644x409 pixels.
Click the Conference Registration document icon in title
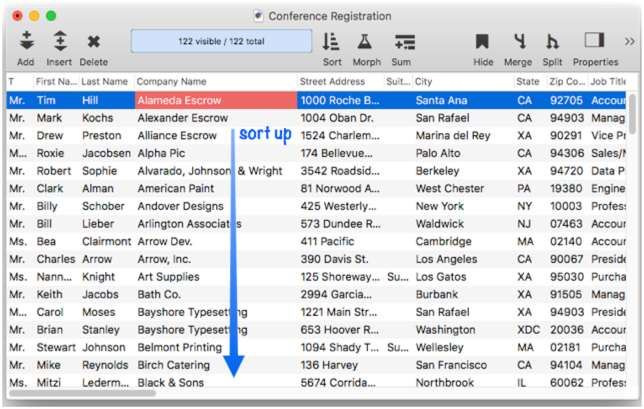(258, 16)
